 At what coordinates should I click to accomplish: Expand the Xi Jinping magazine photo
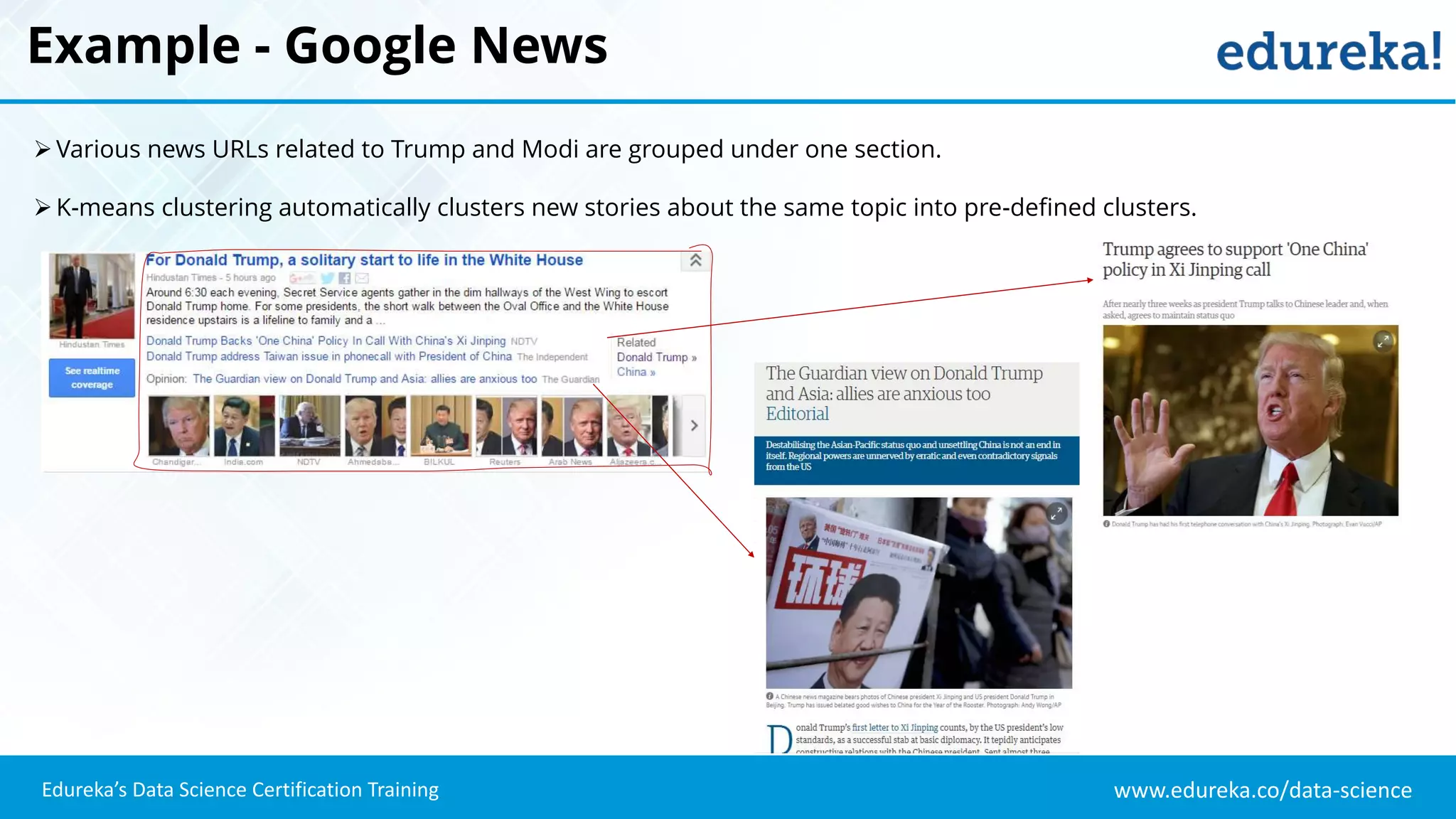(x=1056, y=513)
